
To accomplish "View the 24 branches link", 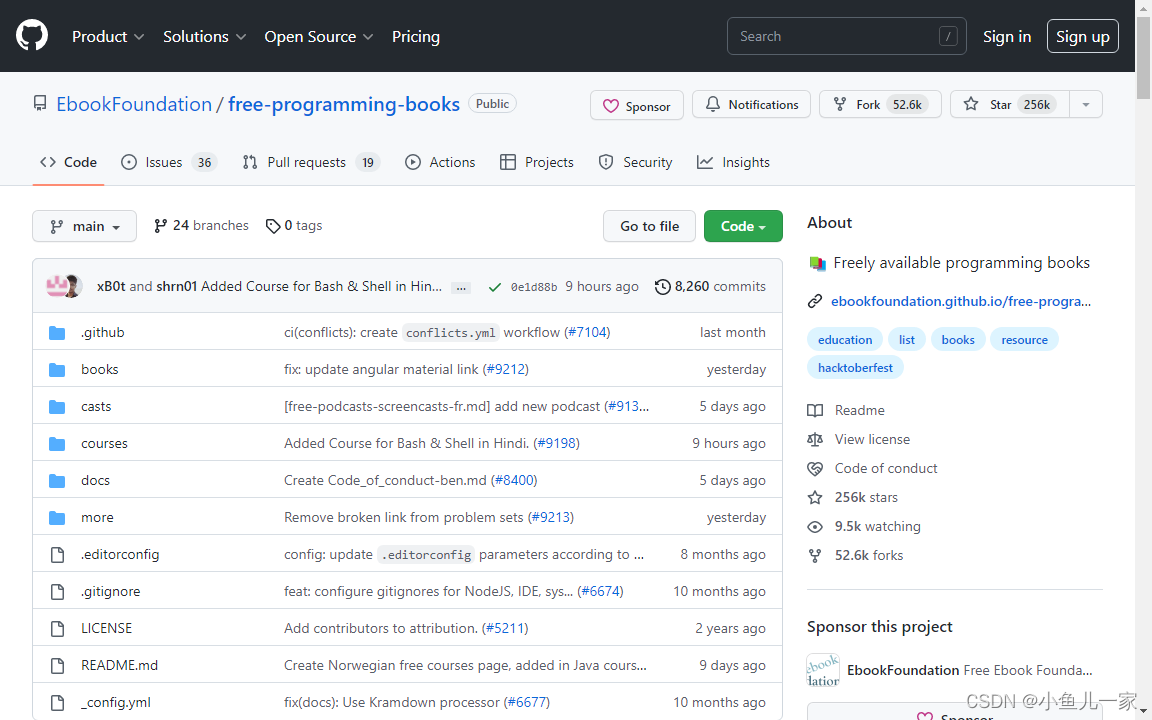I will tap(201, 226).
